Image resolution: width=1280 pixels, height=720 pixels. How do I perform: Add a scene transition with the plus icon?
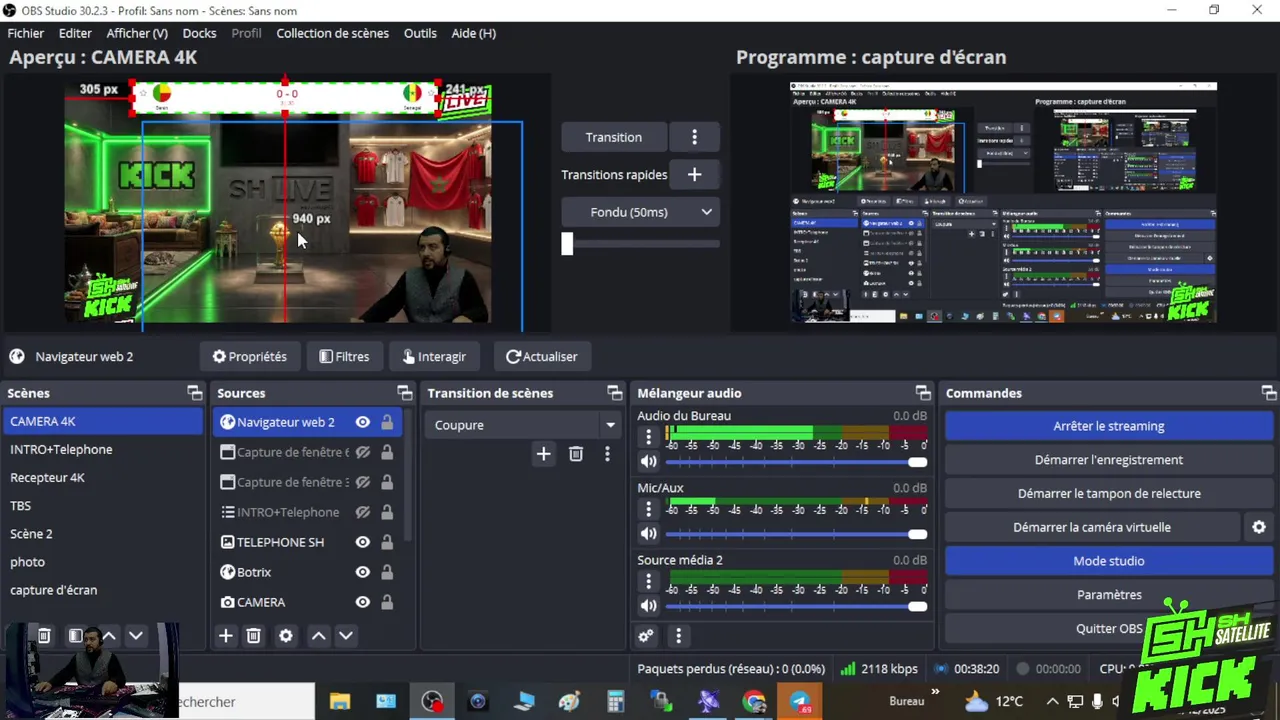point(543,454)
